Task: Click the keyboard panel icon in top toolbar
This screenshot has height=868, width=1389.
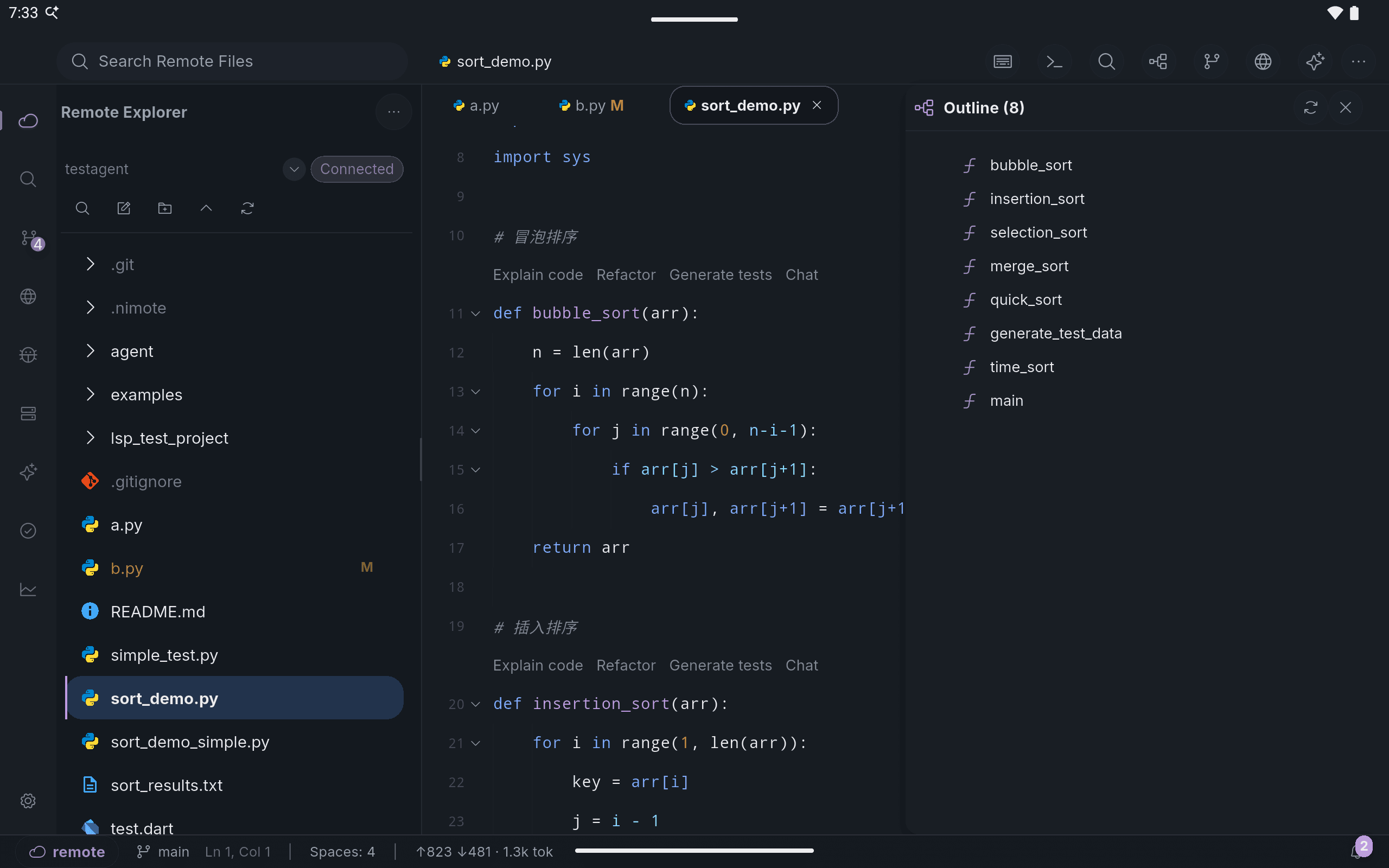Action: [1003, 61]
